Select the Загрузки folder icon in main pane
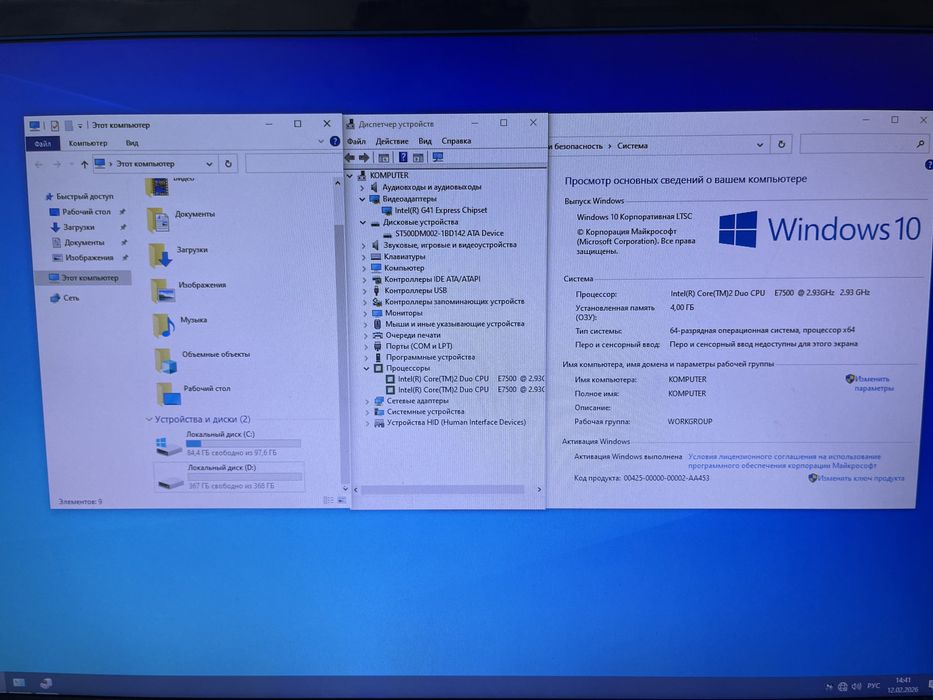 click(161, 255)
